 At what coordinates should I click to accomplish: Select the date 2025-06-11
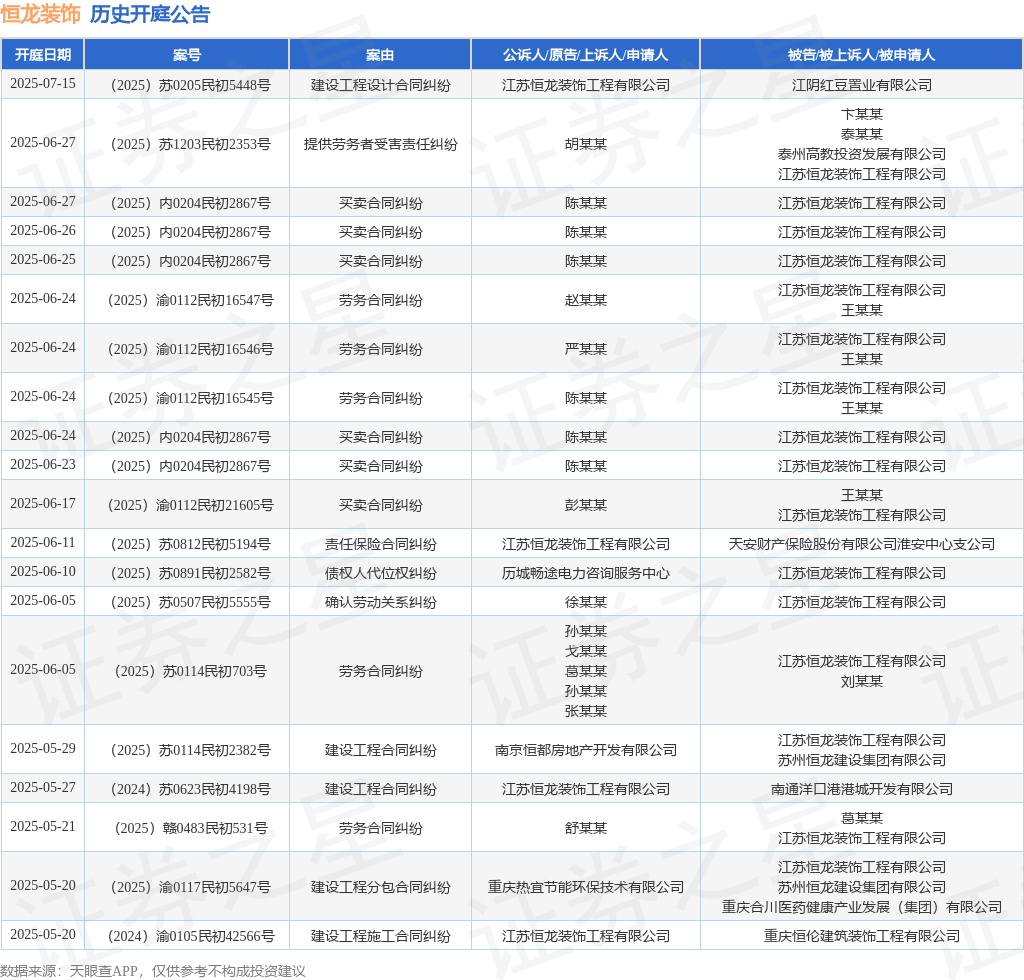click(x=43, y=543)
